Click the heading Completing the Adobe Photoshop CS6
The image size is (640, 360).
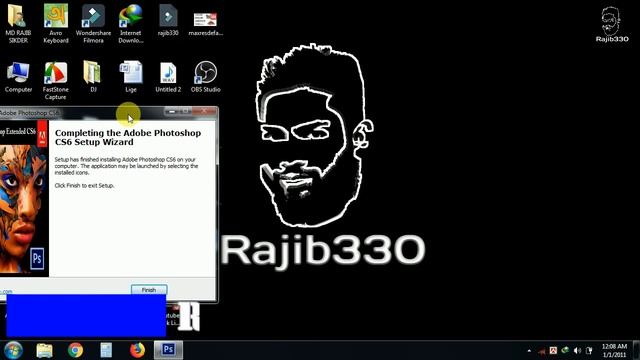[x=128, y=137]
